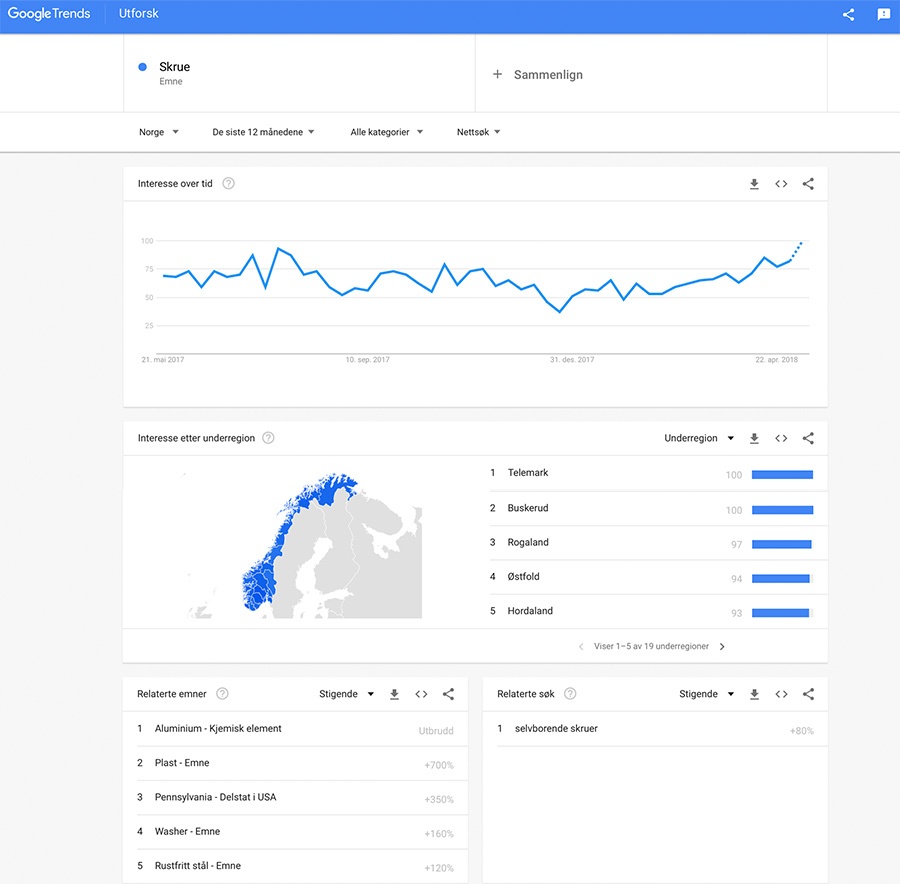Open the Alle kategorier dropdown
This screenshot has height=884, width=900.
pyautogui.click(x=386, y=131)
